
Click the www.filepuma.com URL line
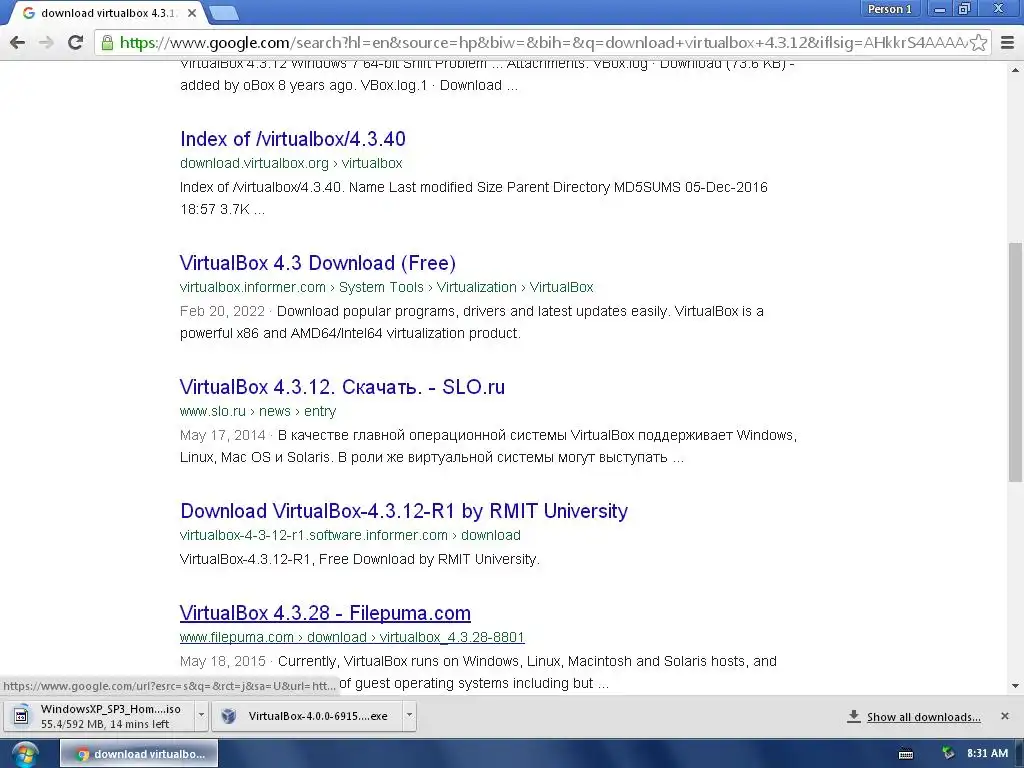pyautogui.click(x=352, y=637)
